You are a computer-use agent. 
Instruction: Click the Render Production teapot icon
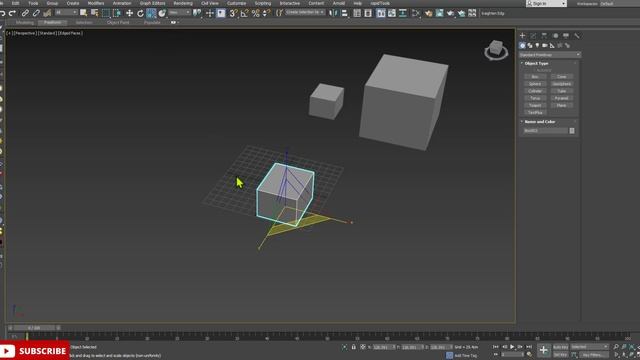coord(451,13)
